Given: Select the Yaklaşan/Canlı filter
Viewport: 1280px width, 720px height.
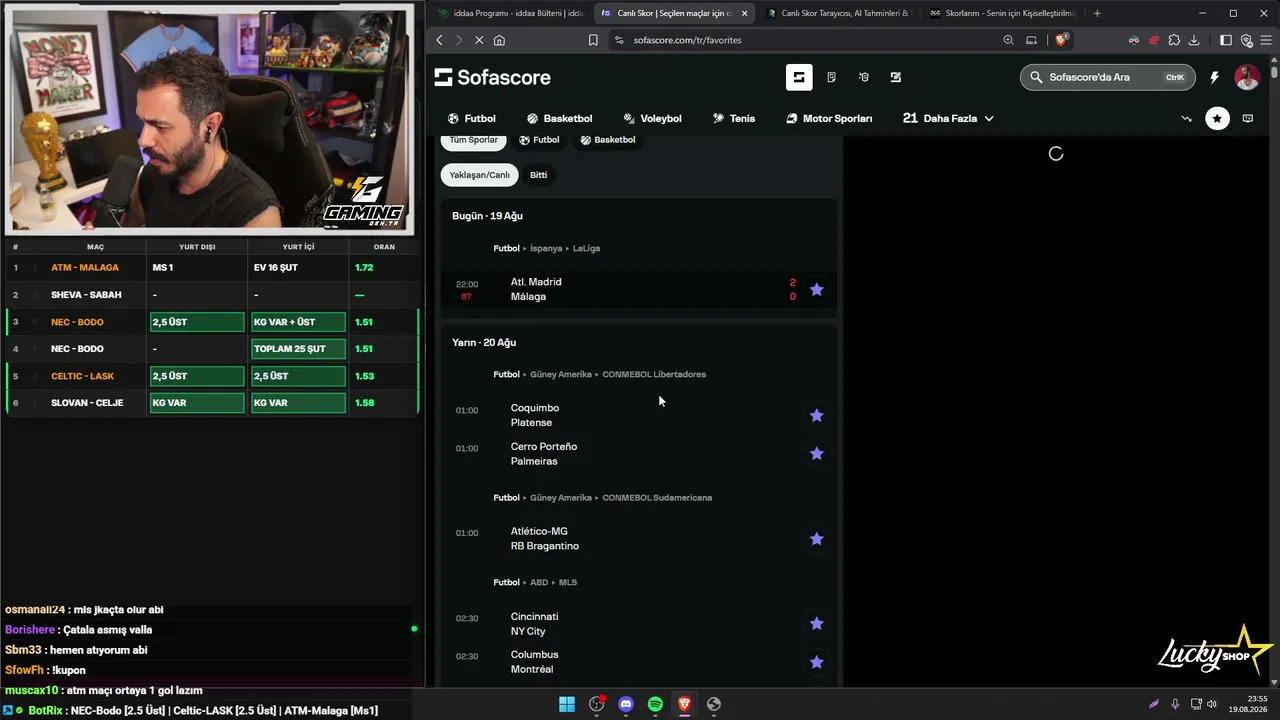Looking at the screenshot, I should tap(479, 175).
